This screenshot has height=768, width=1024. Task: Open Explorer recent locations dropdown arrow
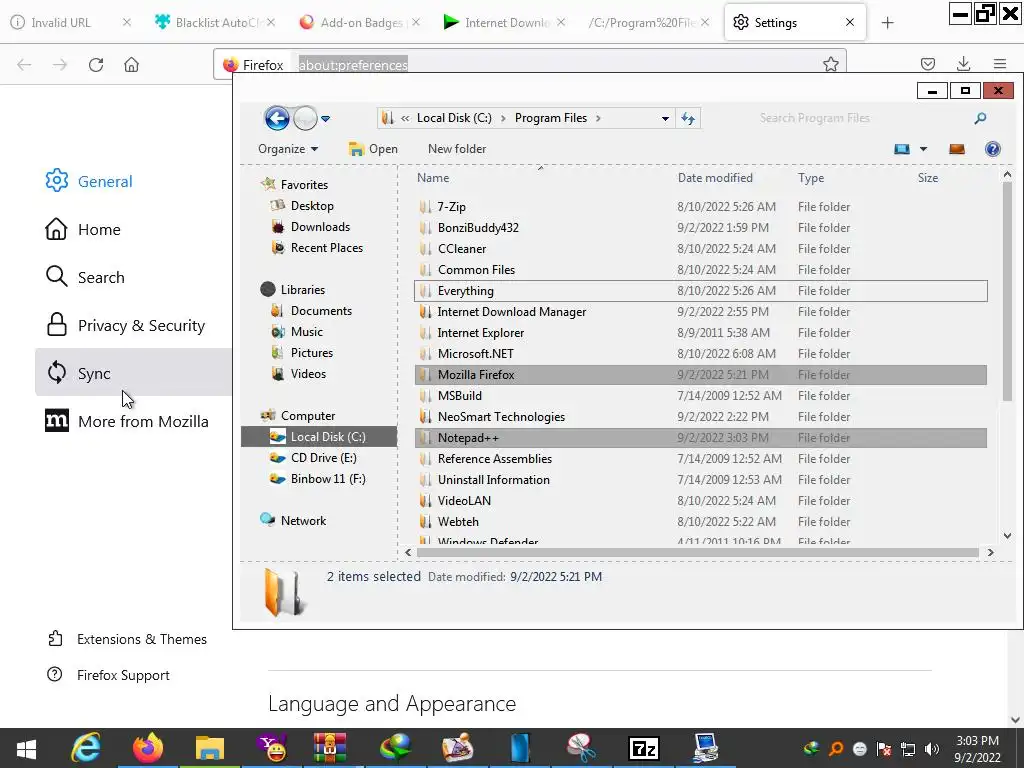click(325, 119)
